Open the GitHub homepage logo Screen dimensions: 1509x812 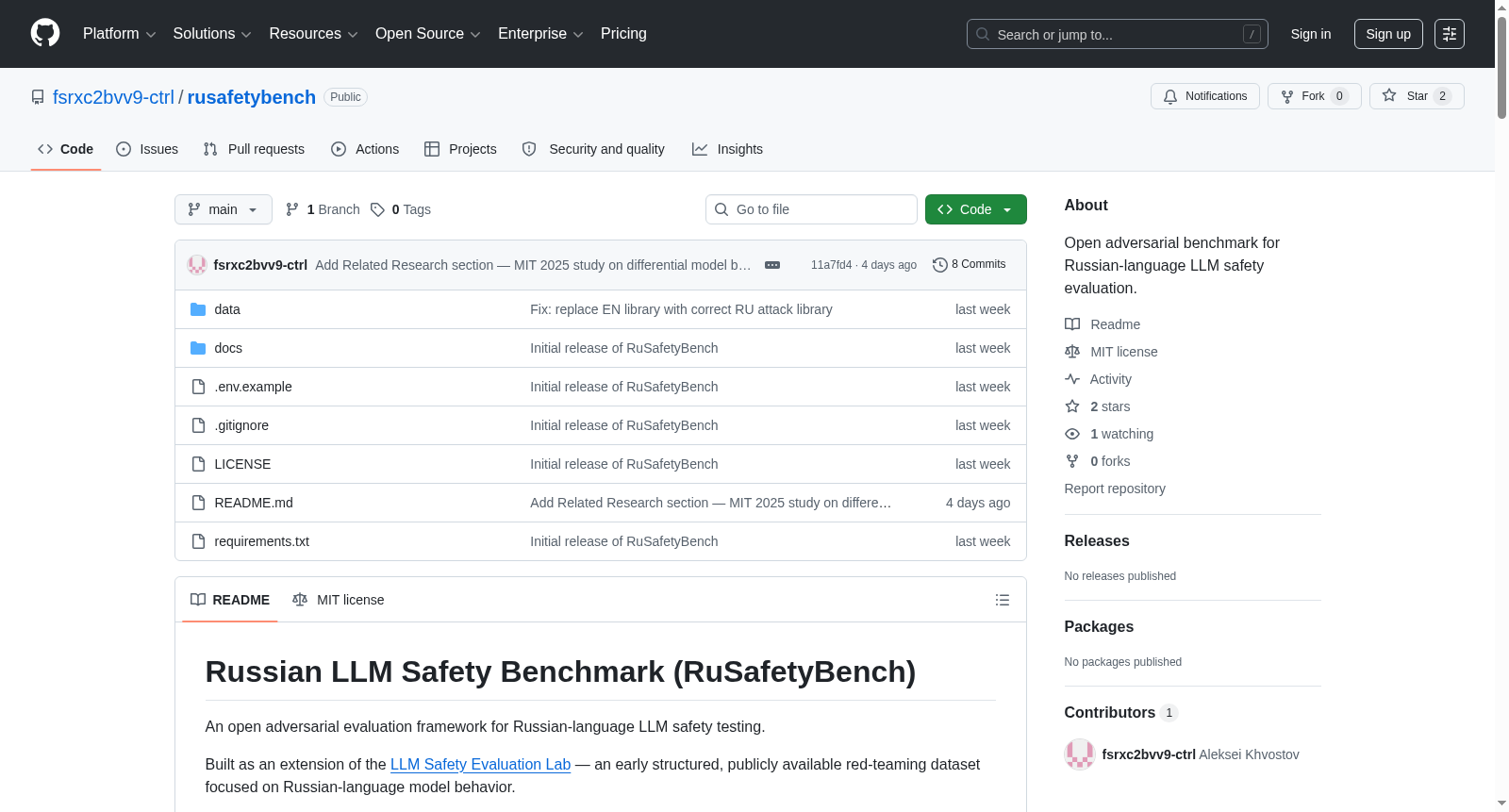pos(45,33)
